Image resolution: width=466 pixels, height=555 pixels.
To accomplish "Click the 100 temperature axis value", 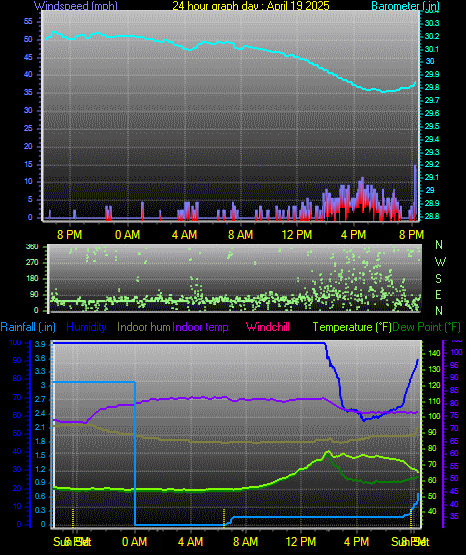I will tap(434, 416).
